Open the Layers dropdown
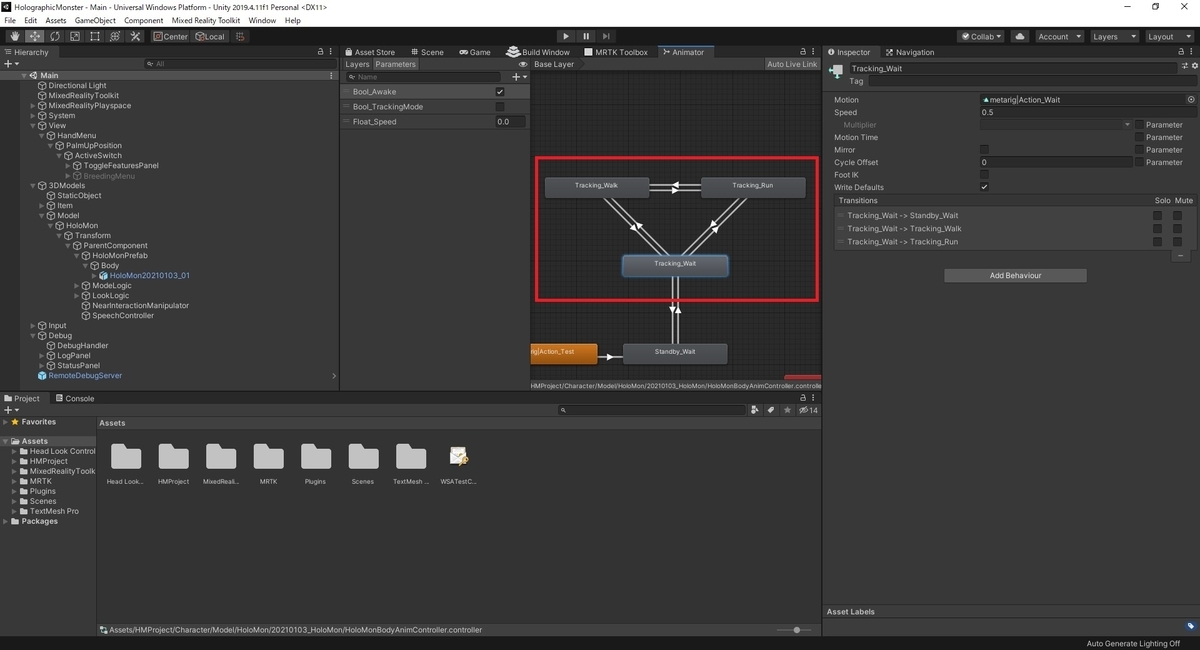 pyautogui.click(x=1113, y=36)
